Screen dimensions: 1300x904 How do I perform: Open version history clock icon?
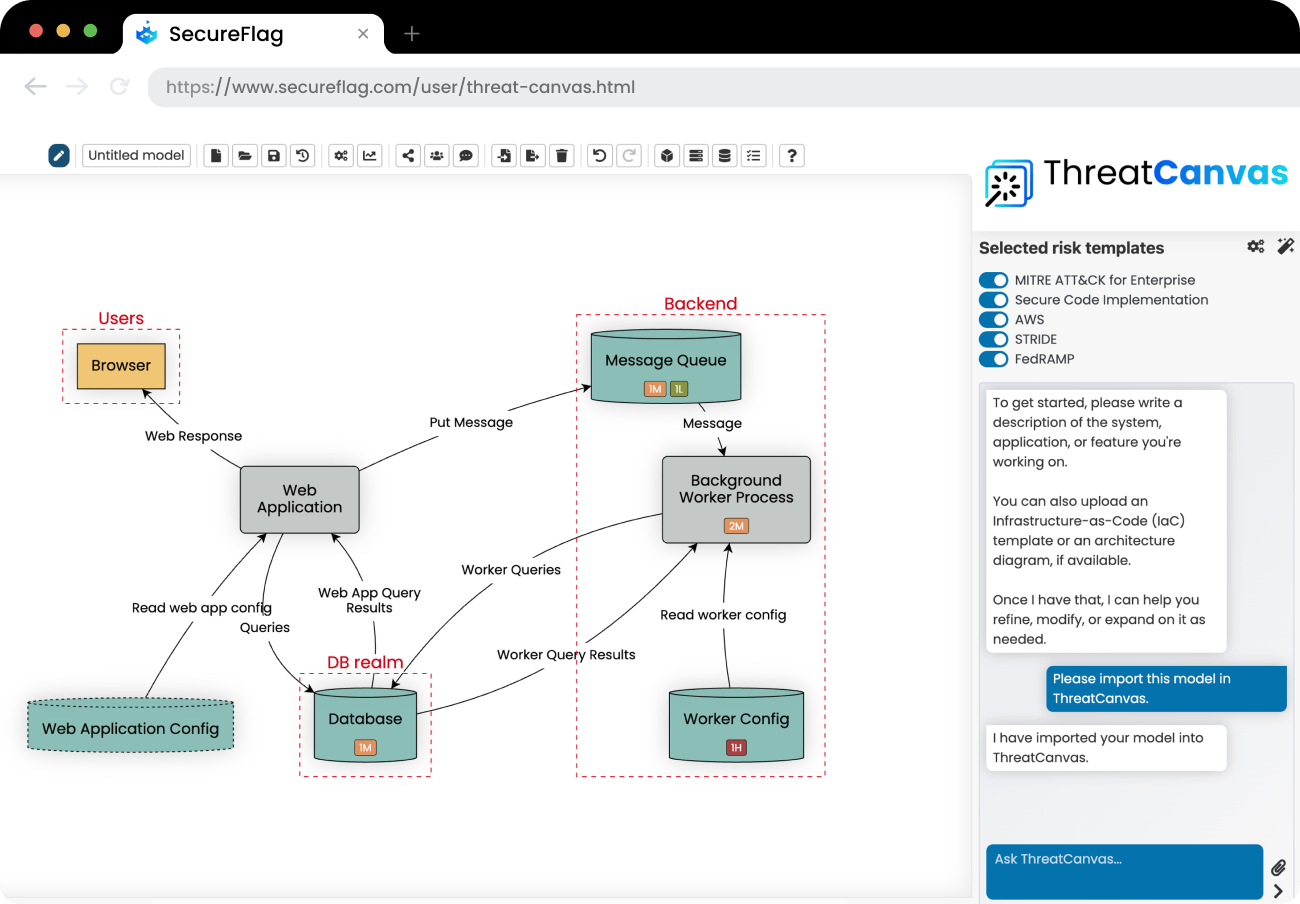(303, 155)
